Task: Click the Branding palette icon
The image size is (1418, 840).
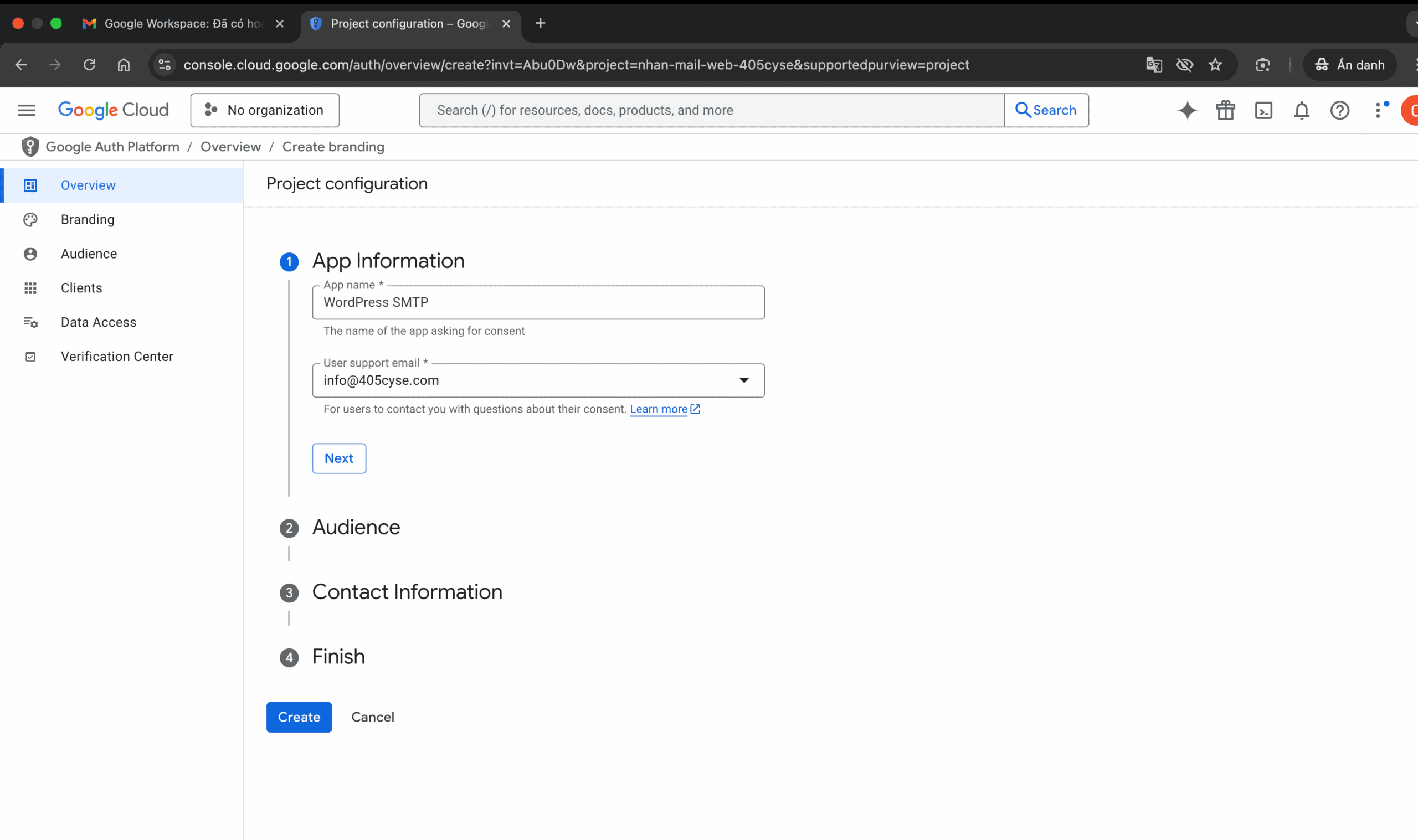Action: tap(30, 220)
